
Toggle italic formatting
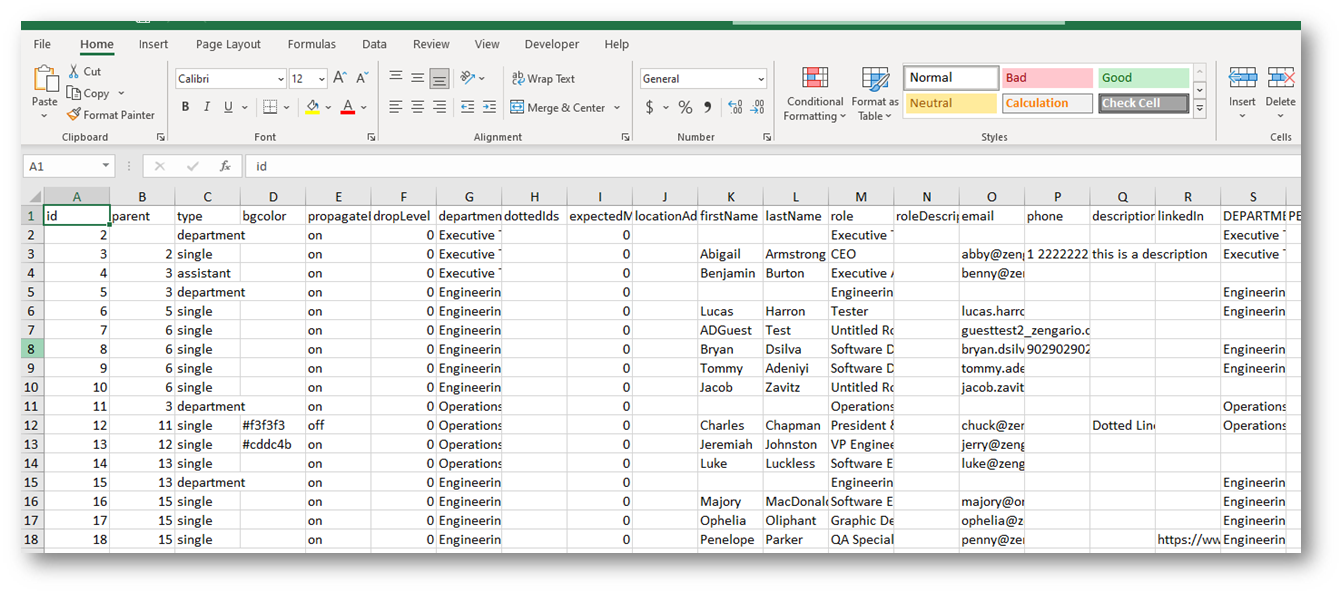207,107
